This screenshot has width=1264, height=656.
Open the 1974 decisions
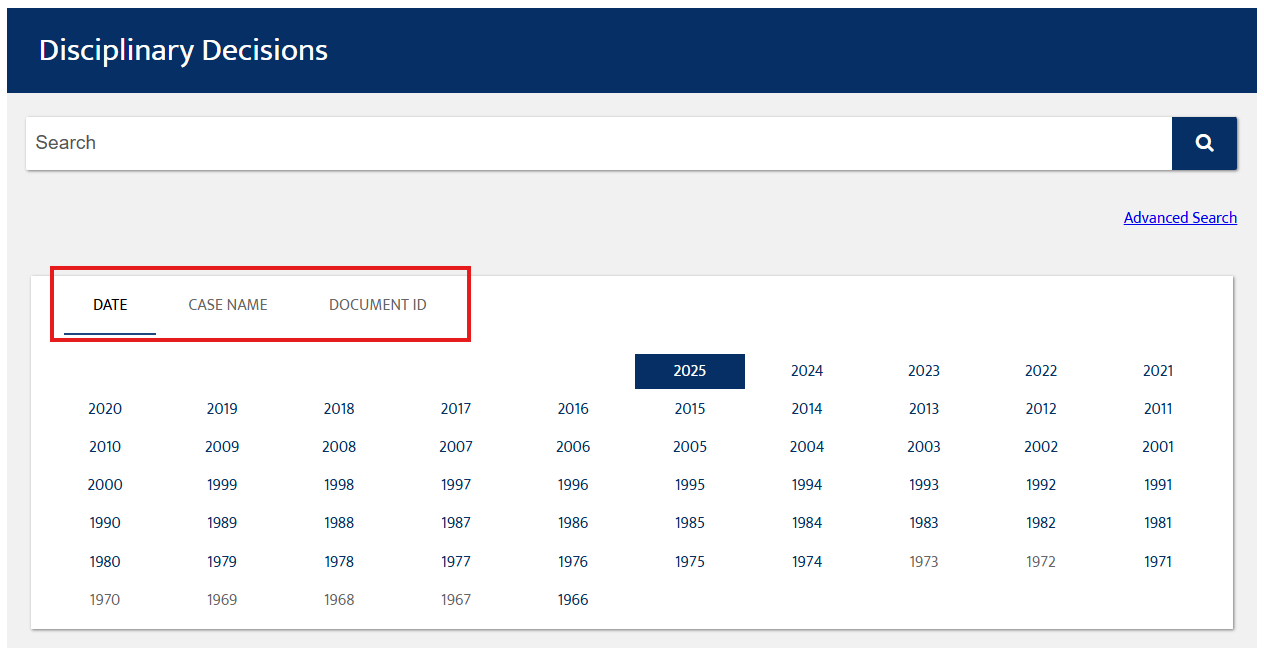click(806, 562)
